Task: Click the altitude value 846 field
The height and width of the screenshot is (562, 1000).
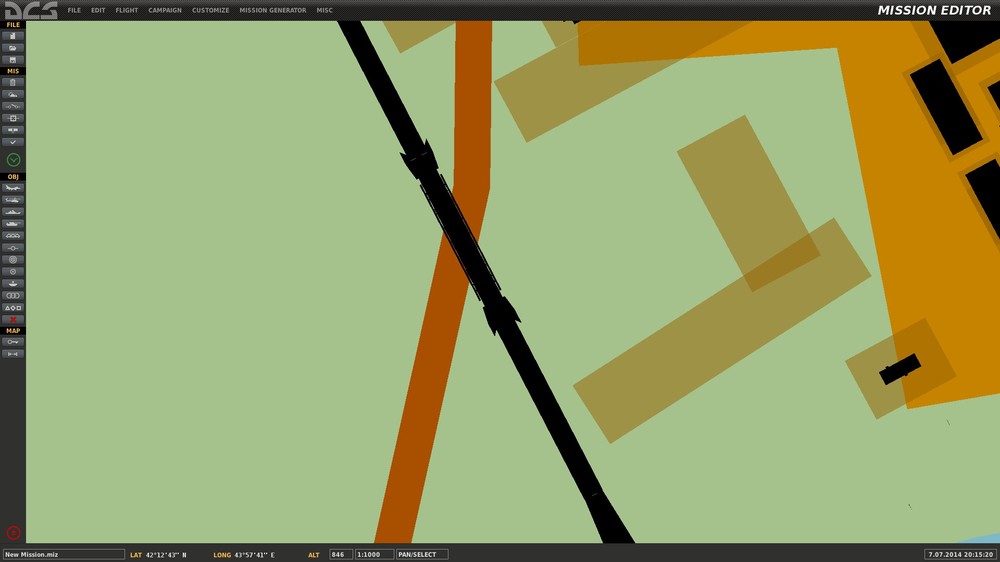Action: point(341,554)
